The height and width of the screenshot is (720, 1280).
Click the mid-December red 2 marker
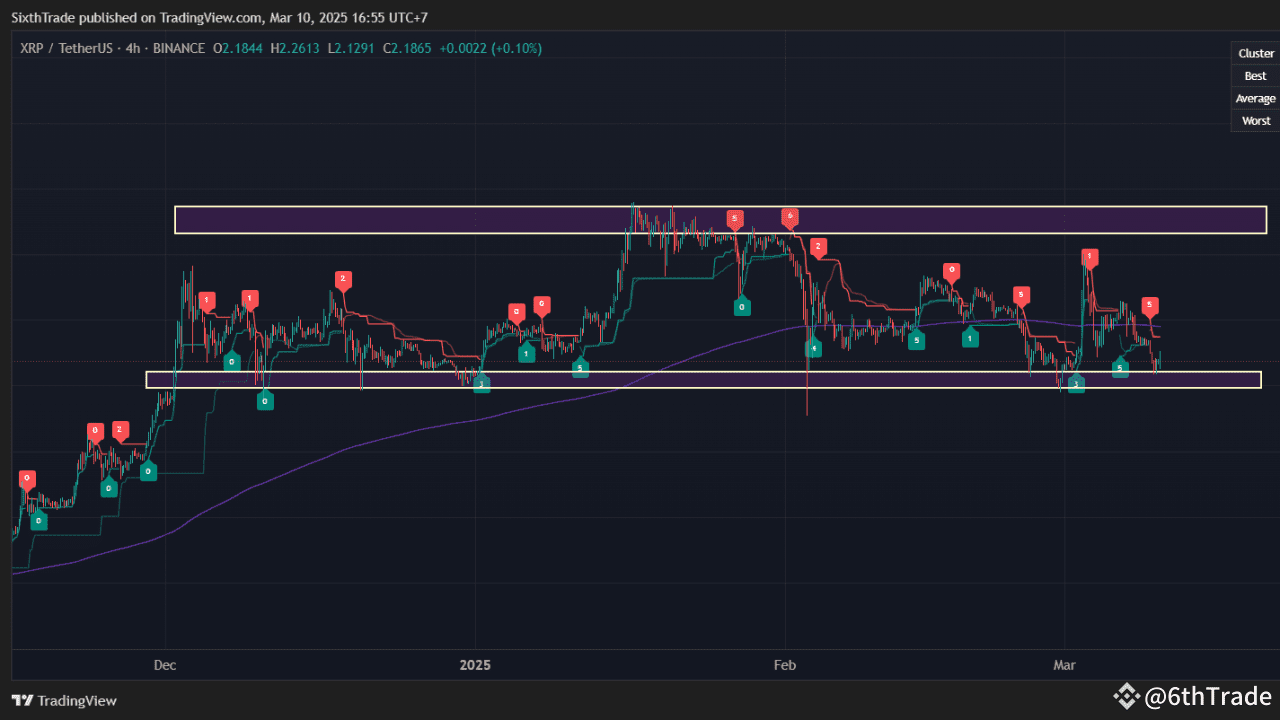point(343,280)
